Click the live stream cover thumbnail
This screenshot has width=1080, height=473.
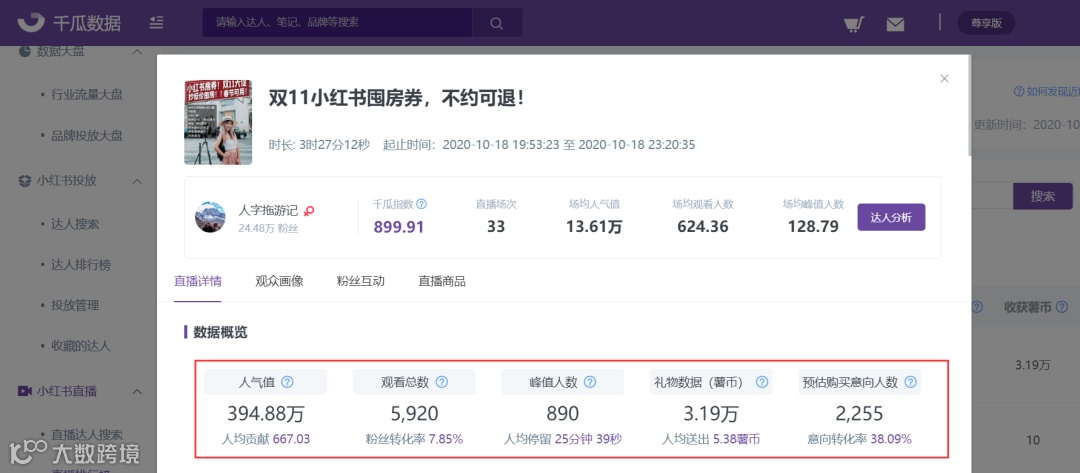[218, 123]
